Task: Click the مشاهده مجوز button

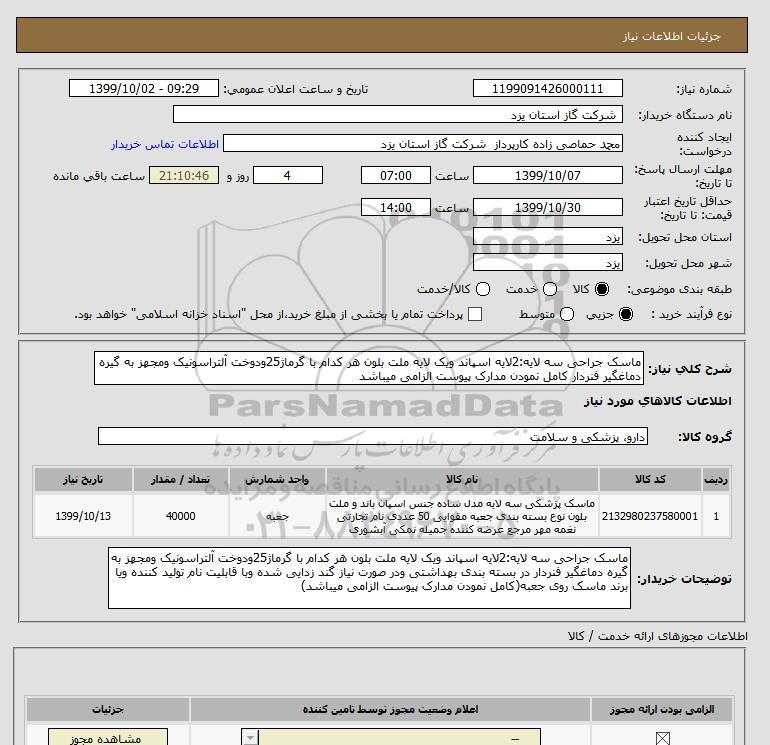Action: pyautogui.click(x=108, y=737)
